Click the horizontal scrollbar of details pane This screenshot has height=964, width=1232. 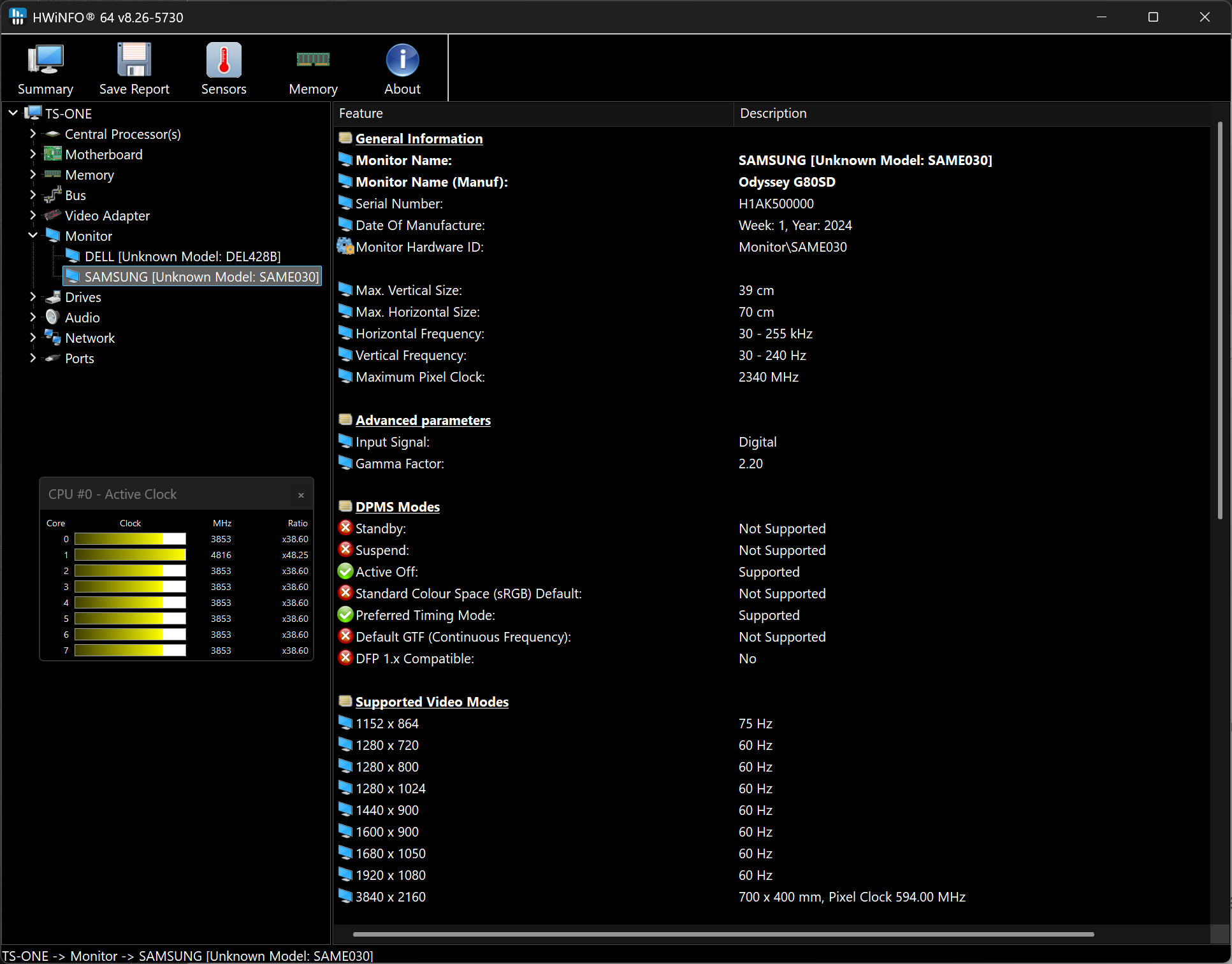[x=723, y=935]
